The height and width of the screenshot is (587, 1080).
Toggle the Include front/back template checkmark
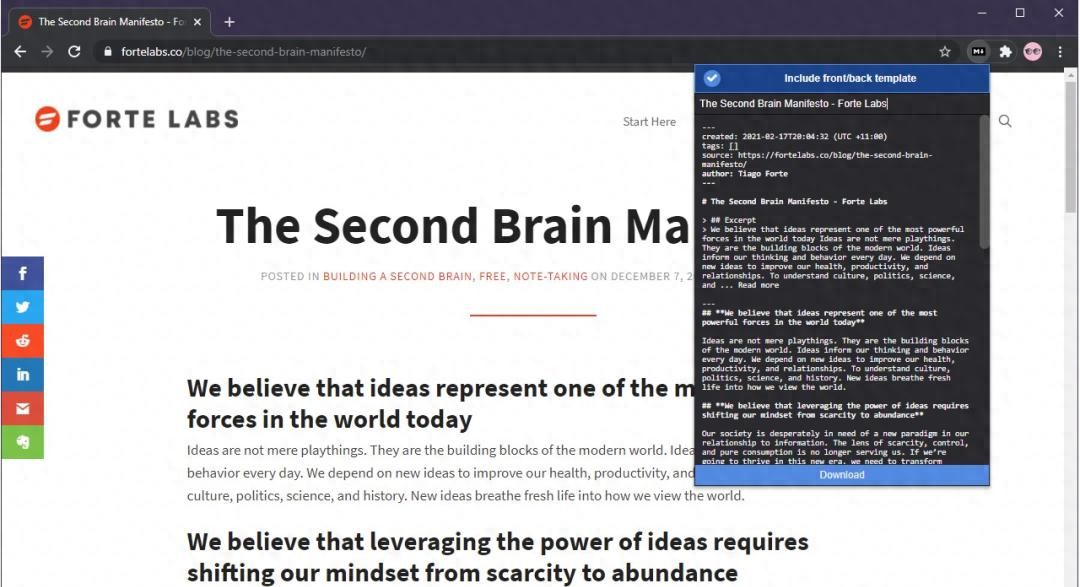point(712,79)
